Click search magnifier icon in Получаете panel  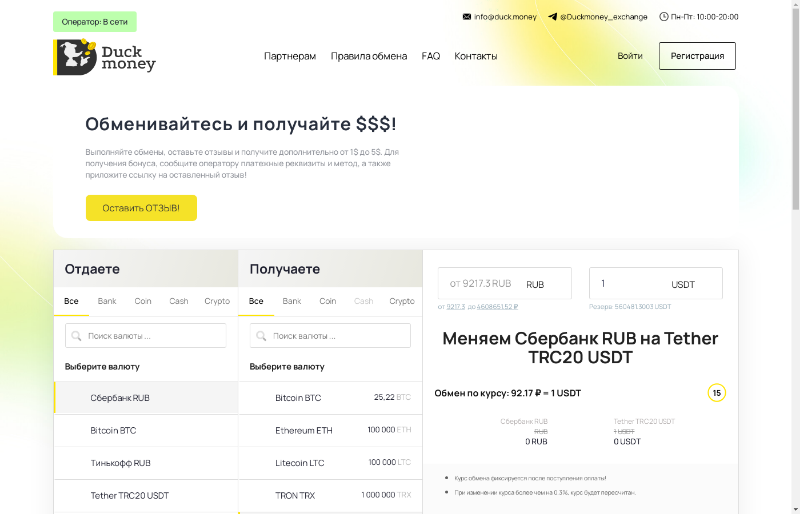pyautogui.click(x=263, y=336)
